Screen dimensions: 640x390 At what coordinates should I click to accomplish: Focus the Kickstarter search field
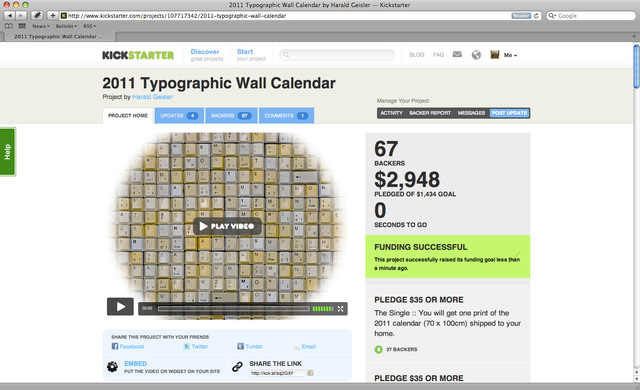click(337, 55)
